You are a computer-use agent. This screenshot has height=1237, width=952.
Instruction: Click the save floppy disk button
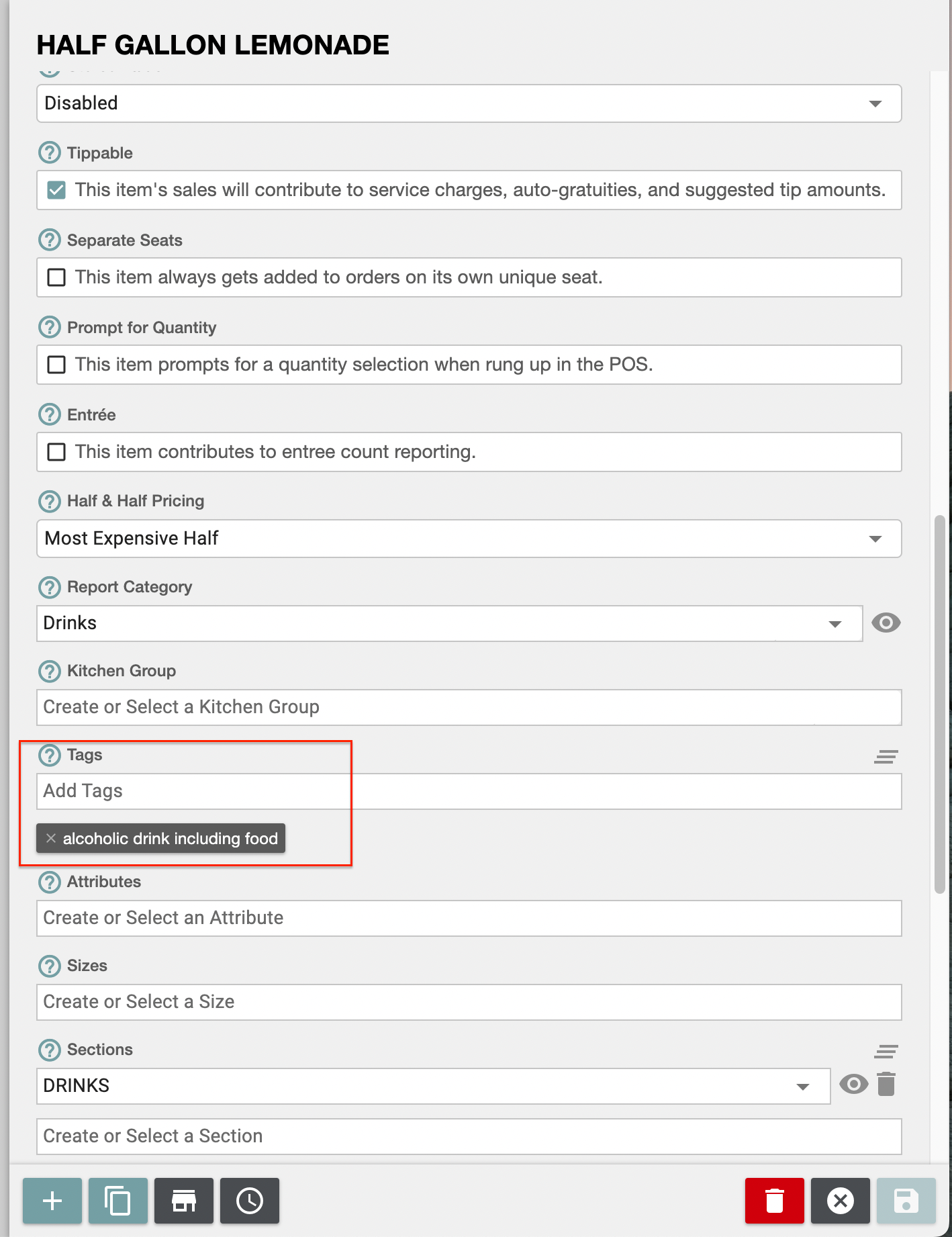tap(906, 1200)
